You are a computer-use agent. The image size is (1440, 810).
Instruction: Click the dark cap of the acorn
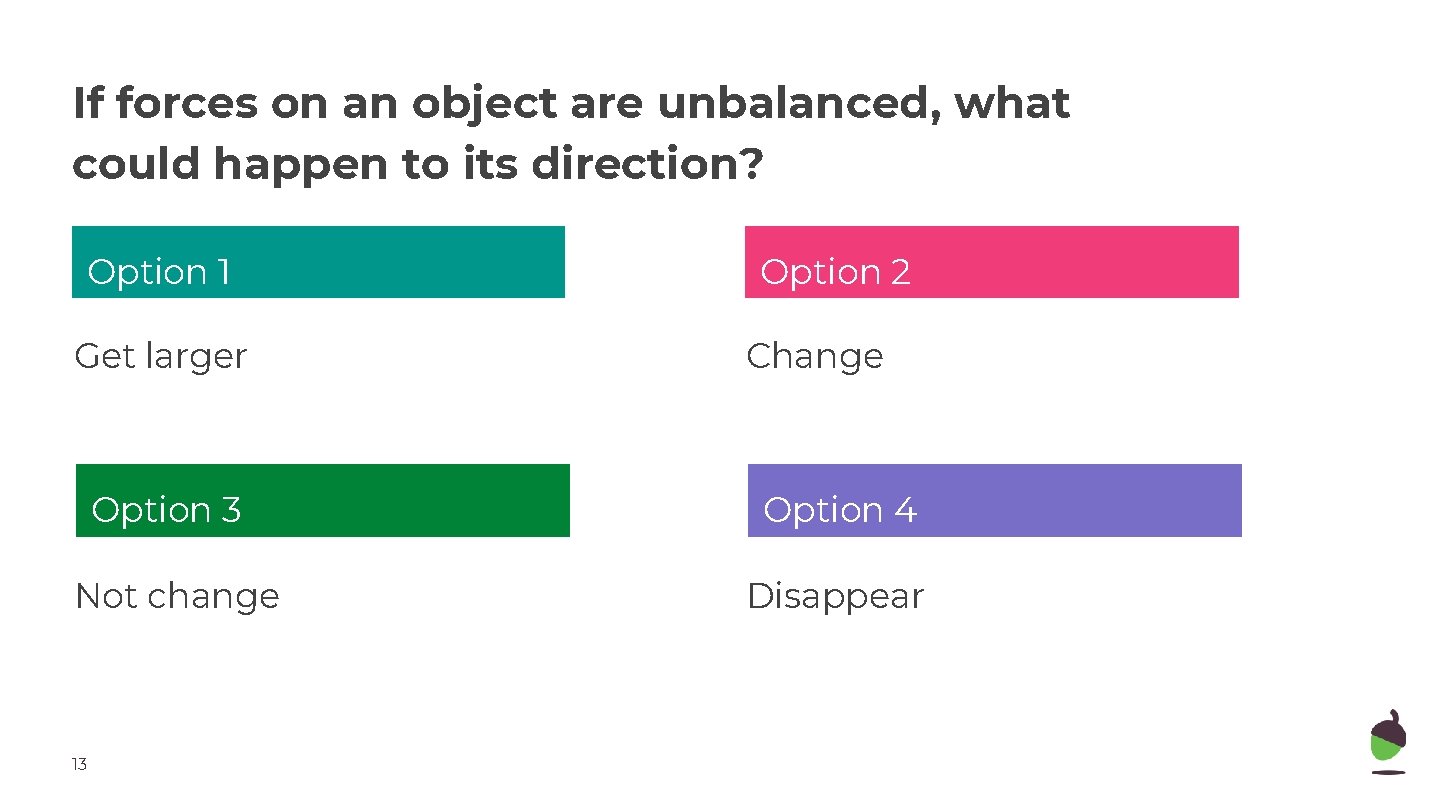(1388, 729)
